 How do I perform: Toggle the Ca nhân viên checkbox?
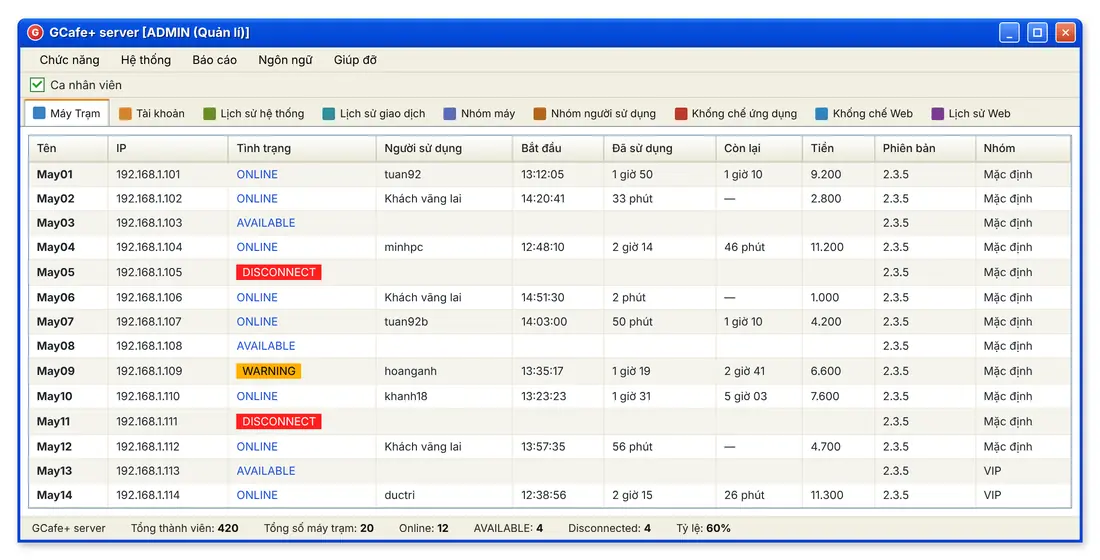coord(37,85)
